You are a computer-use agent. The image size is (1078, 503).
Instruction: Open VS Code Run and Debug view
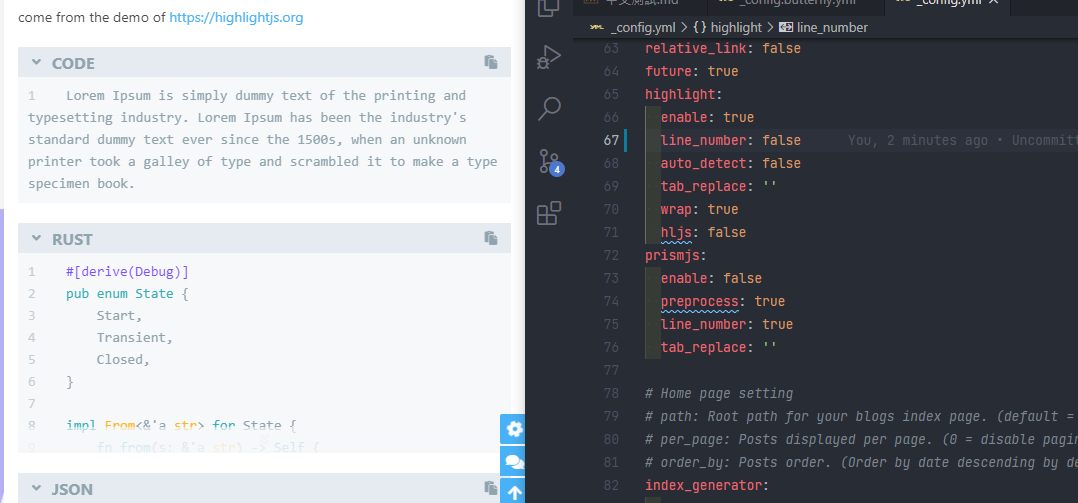549,57
